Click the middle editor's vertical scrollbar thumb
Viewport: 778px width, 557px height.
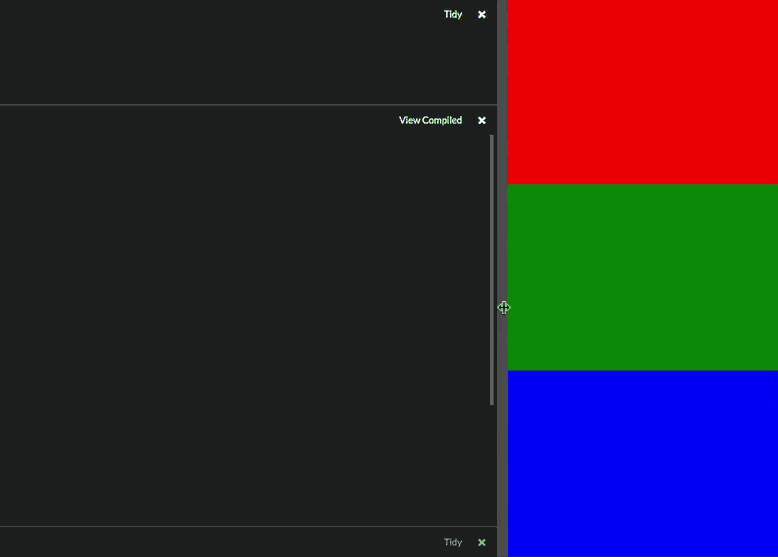[x=492, y=268]
